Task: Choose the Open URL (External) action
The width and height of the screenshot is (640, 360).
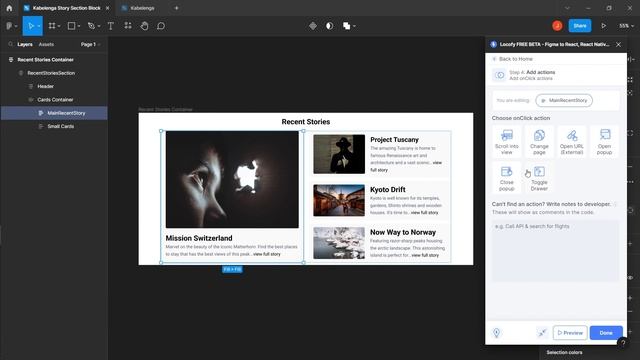Action: 571,142
